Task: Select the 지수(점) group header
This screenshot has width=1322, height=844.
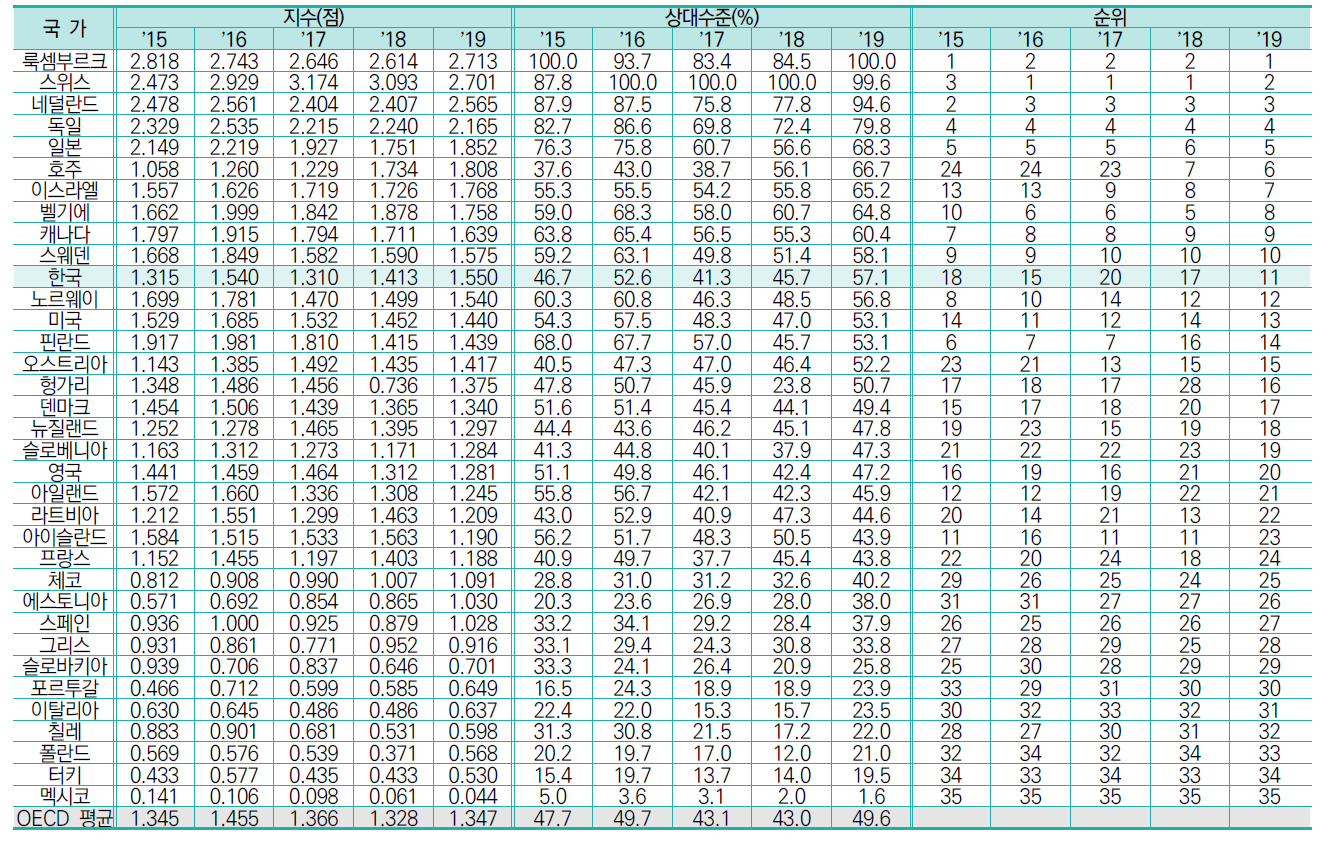Action: (313, 17)
